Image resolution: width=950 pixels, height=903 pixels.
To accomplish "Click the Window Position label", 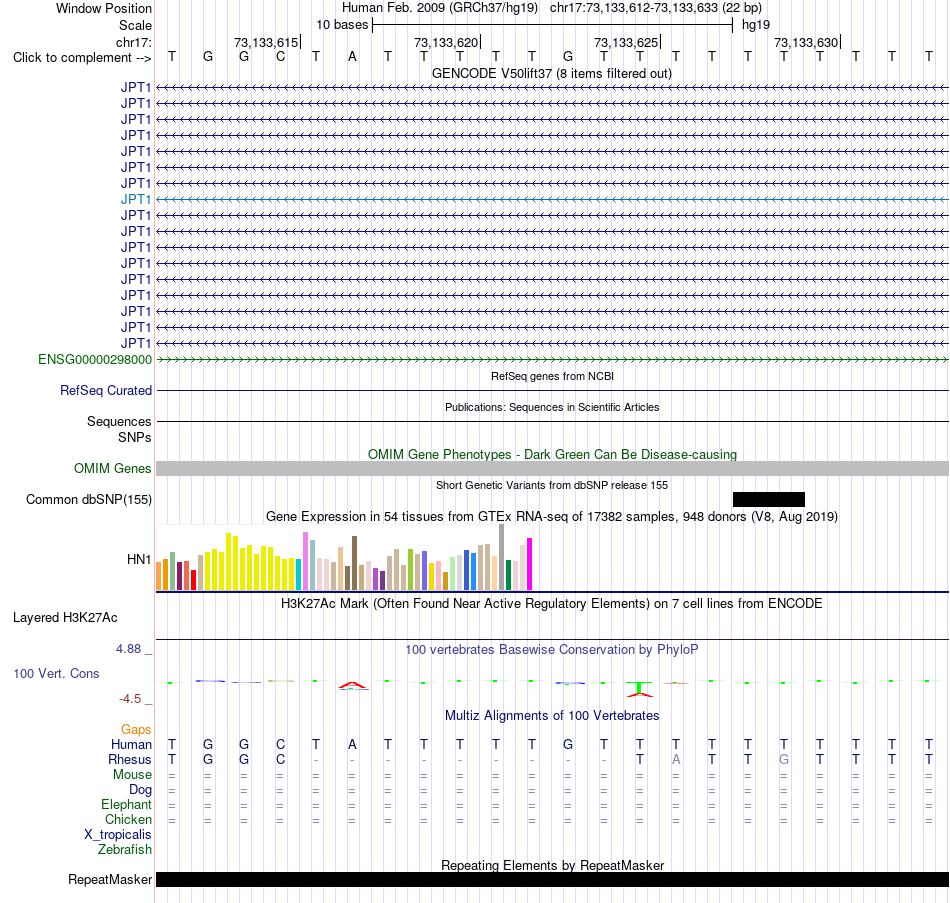I will pos(104,8).
